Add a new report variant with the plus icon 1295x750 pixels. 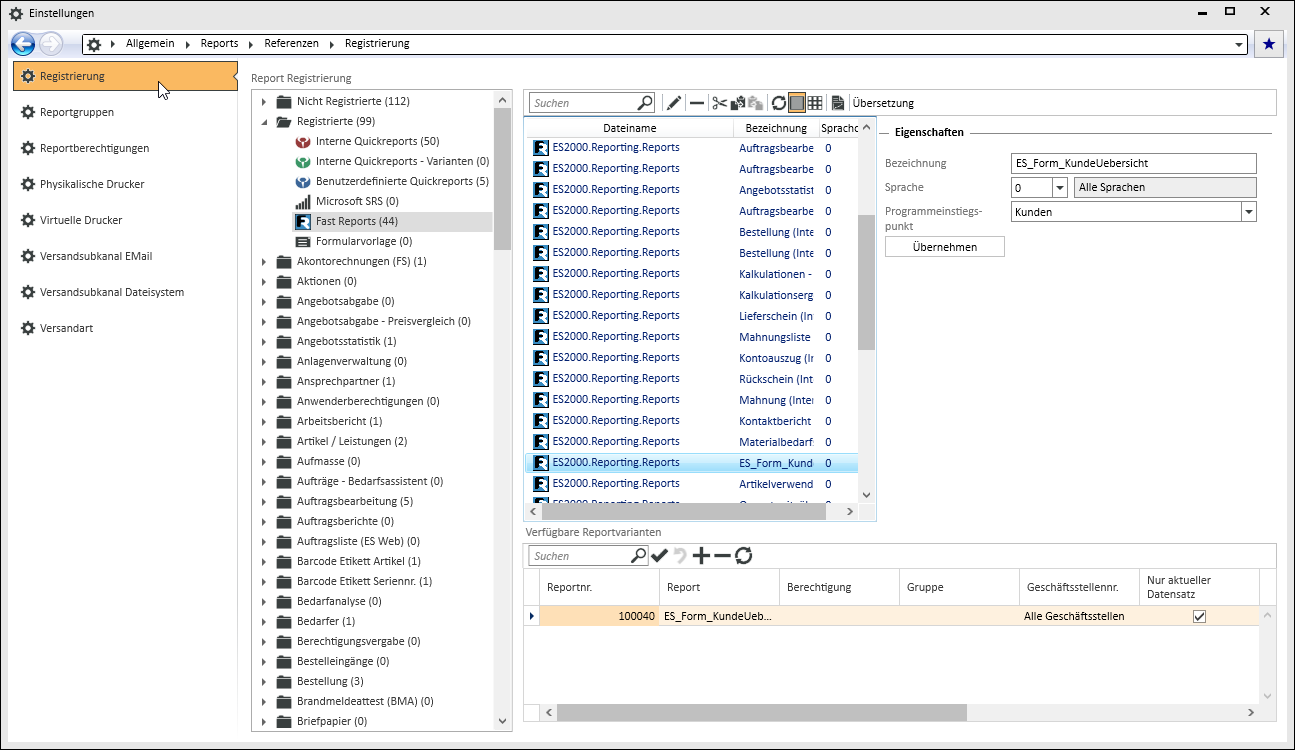(701, 556)
